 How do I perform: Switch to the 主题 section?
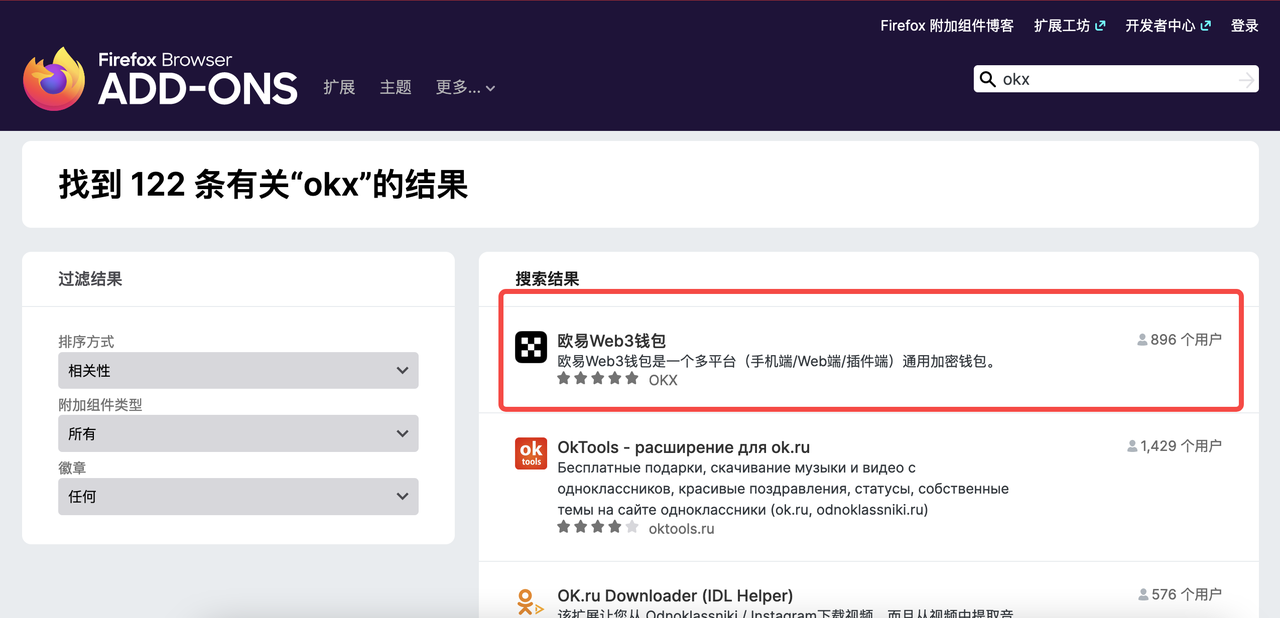(x=396, y=87)
